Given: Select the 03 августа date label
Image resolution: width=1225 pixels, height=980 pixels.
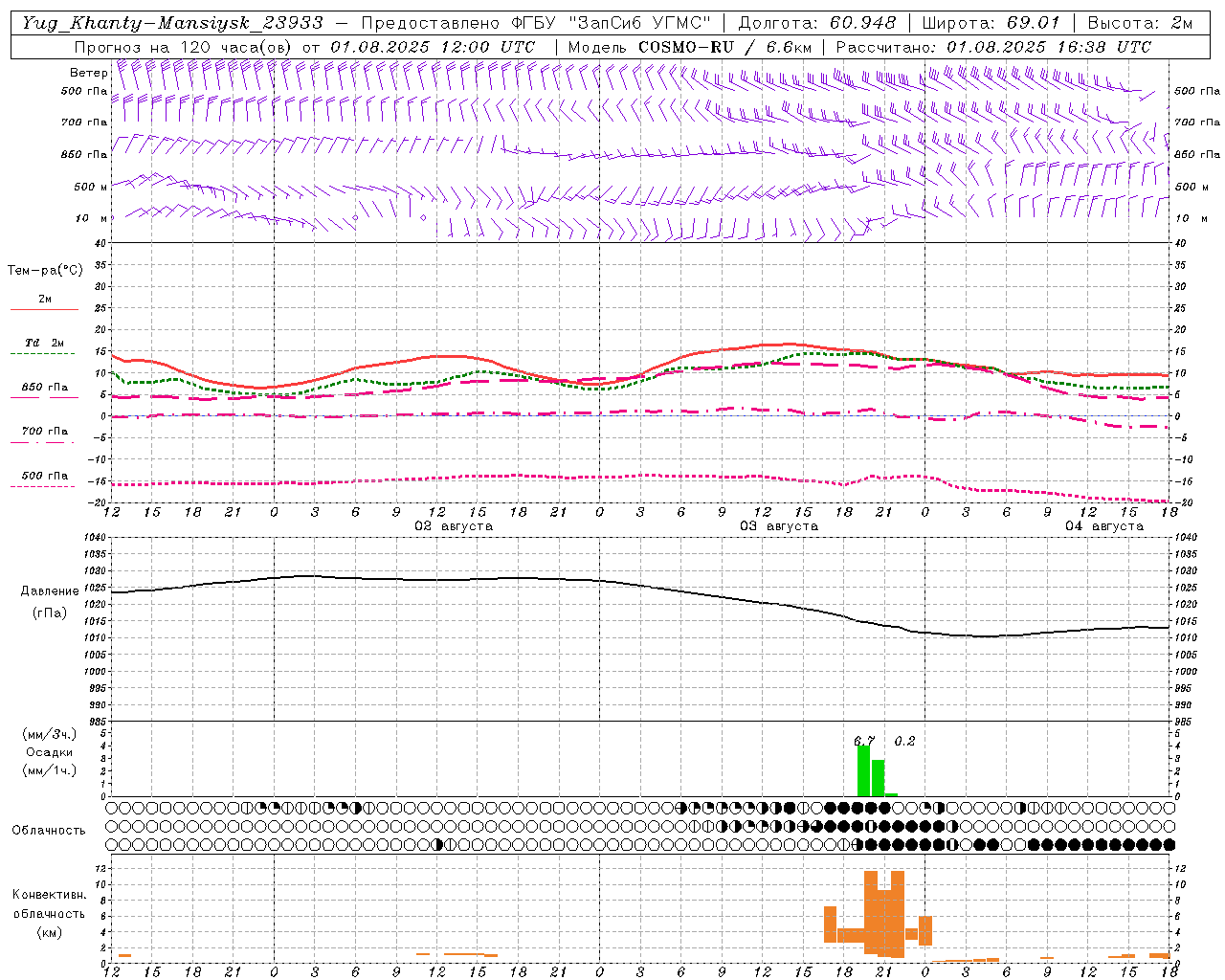Looking at the screenshot, I should pyautogui.click(x=779, y=526).
